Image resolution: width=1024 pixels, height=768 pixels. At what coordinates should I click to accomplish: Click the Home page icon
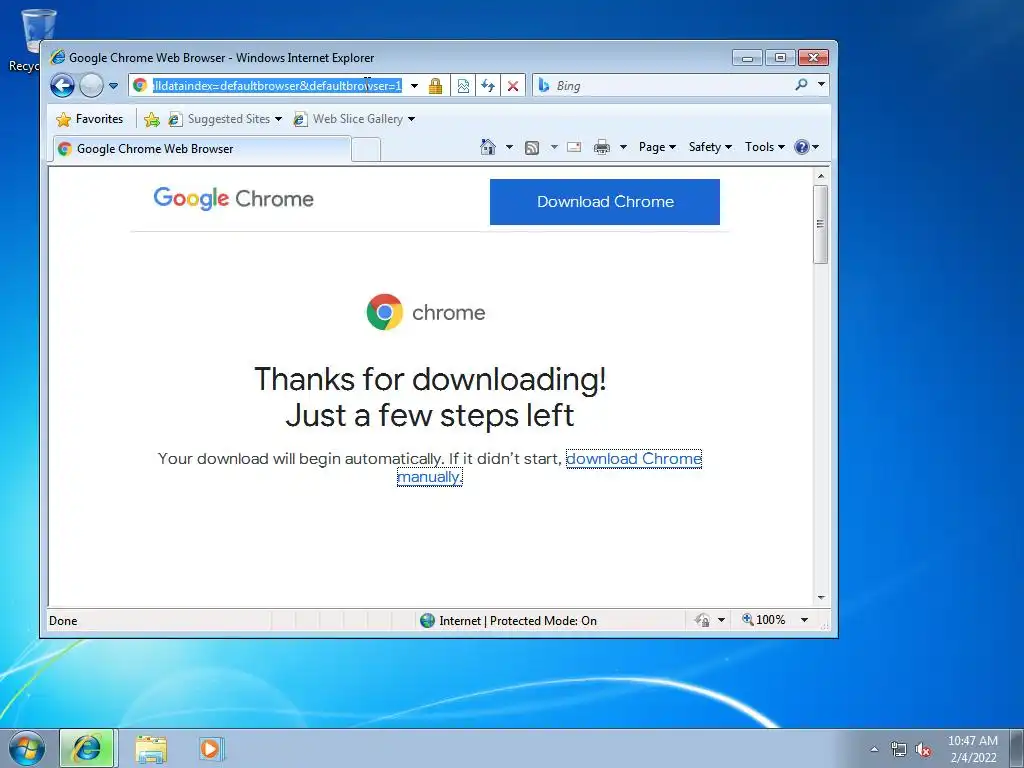pos(488,147)
